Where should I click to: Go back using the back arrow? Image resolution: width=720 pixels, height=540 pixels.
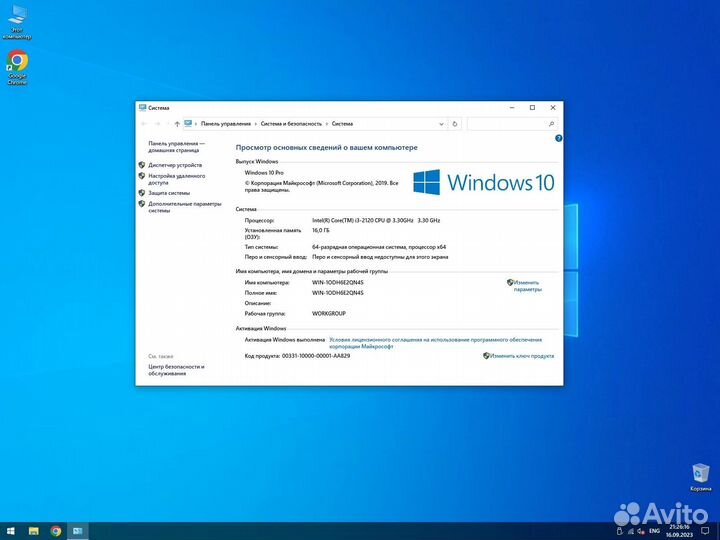coord(144,124)
